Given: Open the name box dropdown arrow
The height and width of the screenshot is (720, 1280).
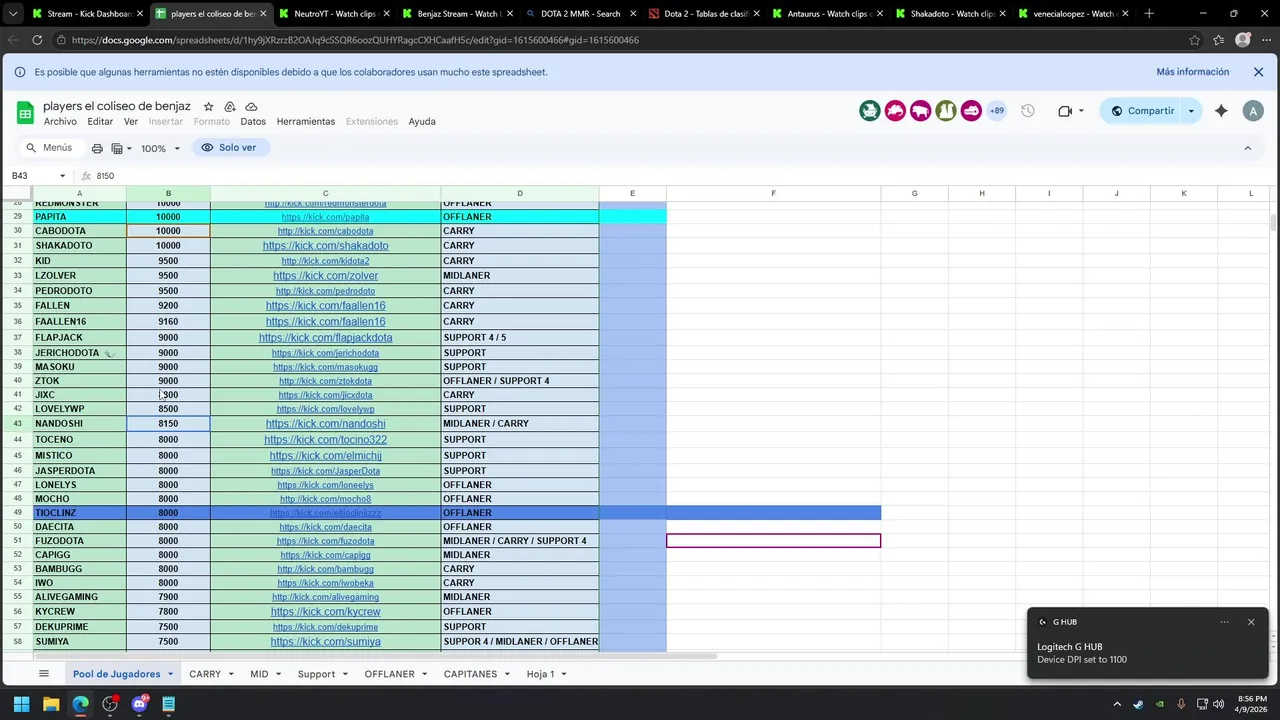Looking at the screenshot, I should click(62, 176).
